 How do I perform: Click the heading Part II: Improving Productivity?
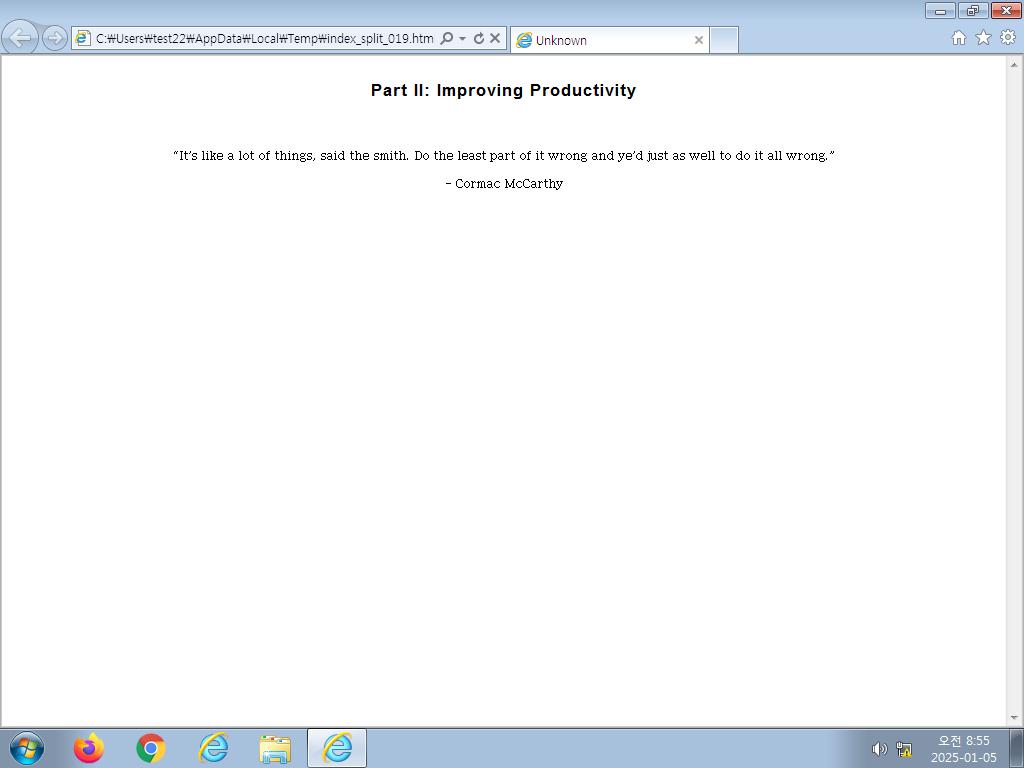click(x=504, y=90)
